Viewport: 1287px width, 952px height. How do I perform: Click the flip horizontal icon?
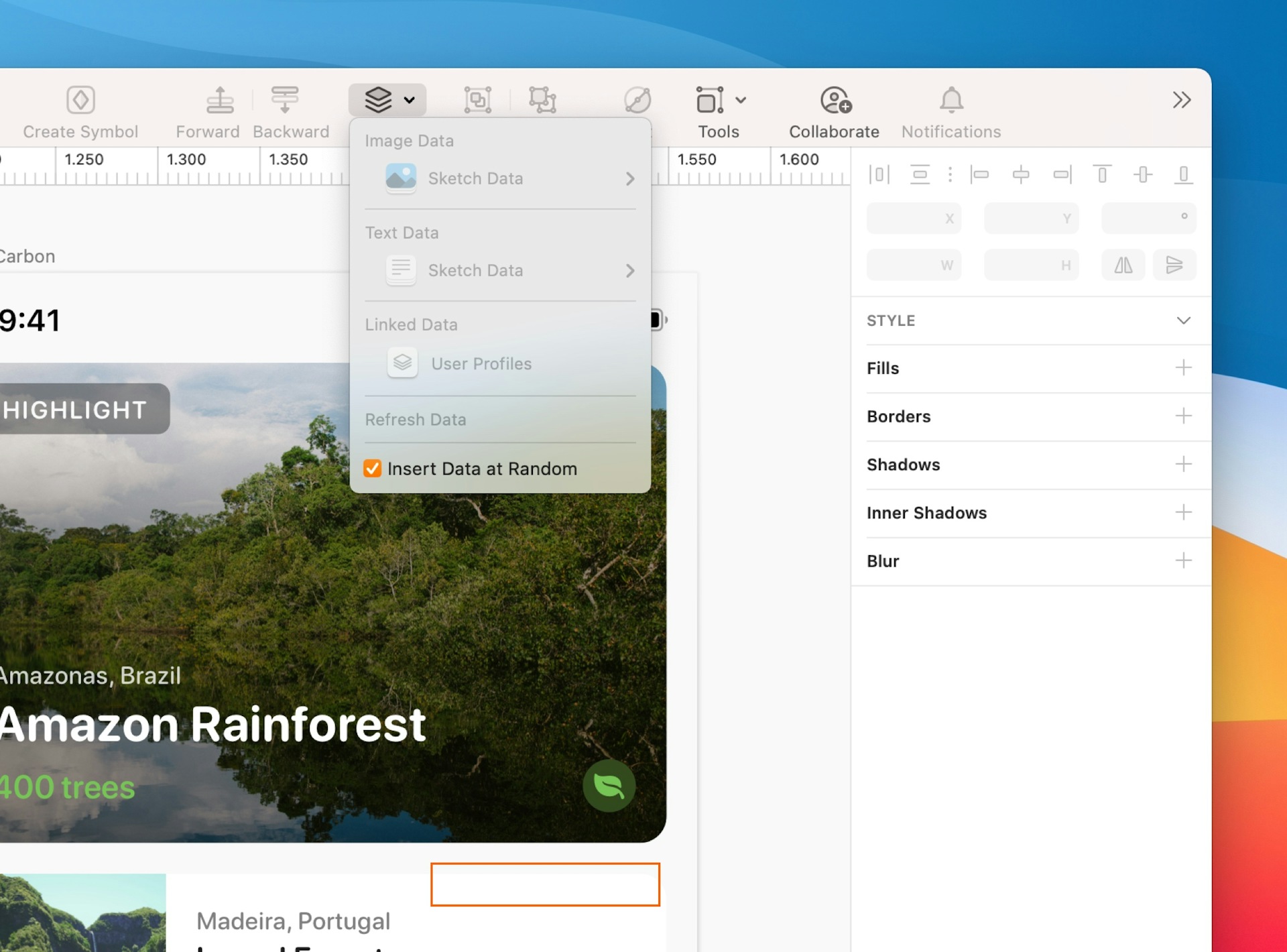click(x=1123, y=265)
